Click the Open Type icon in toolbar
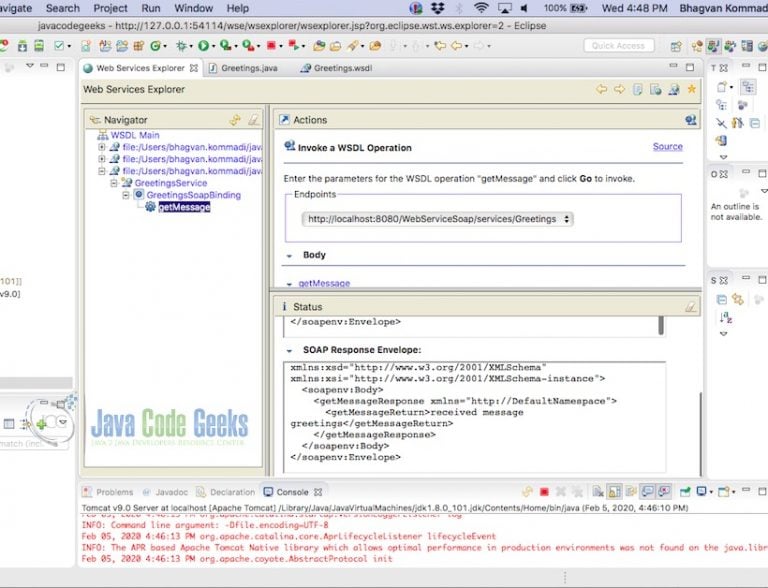 [319, 46]
